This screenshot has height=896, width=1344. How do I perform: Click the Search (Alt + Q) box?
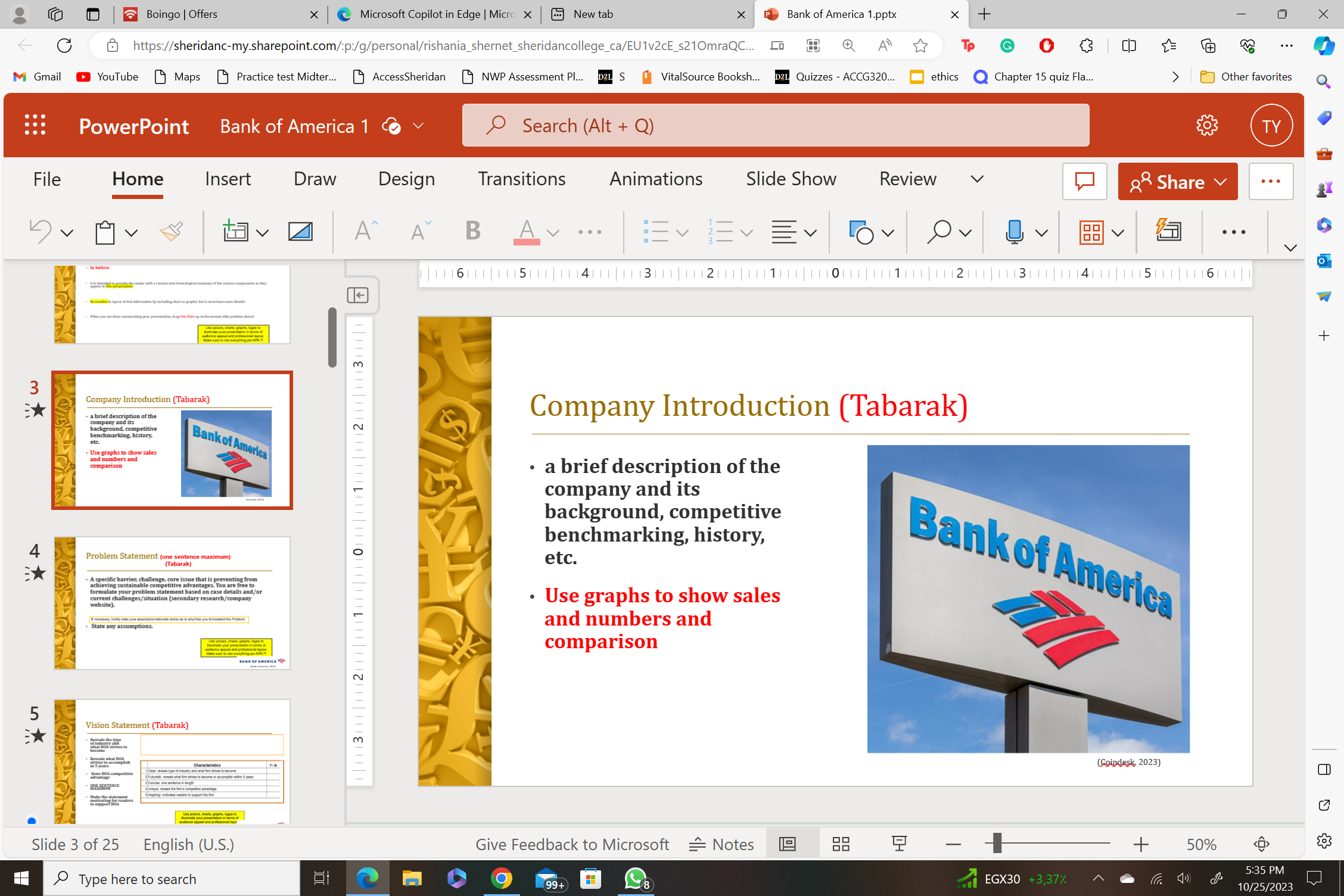click(776, 125)
